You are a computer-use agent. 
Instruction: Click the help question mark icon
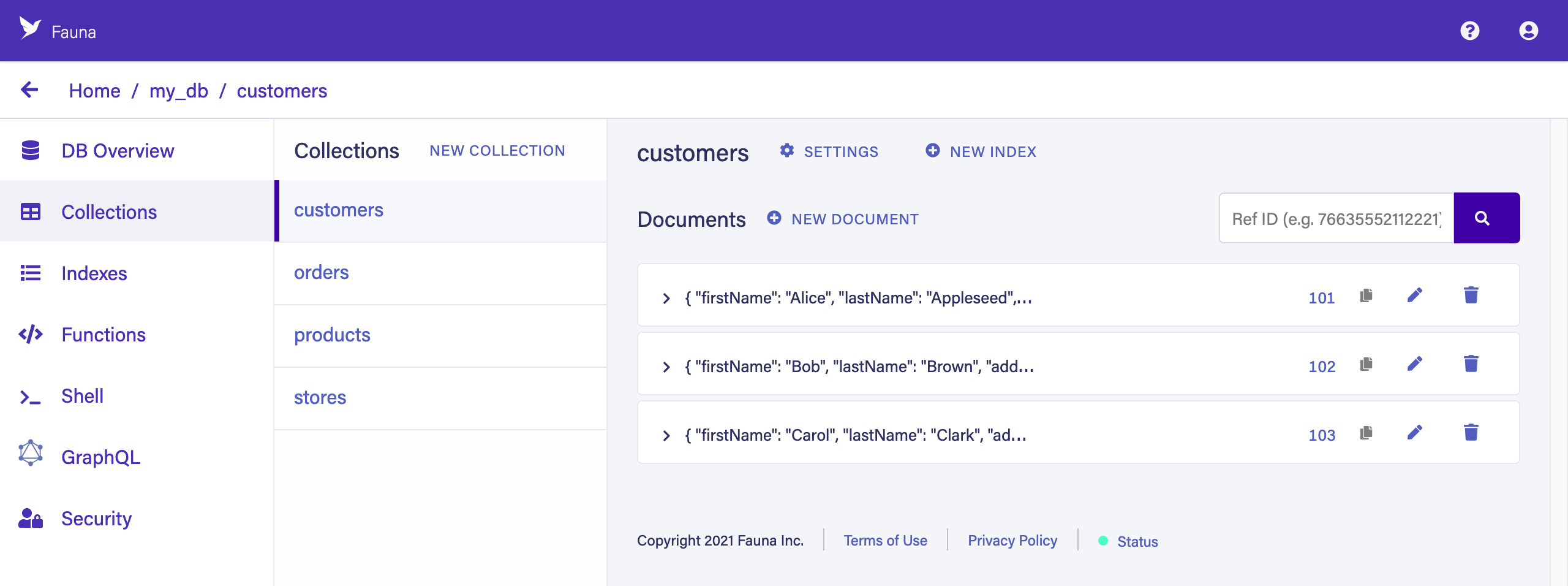(1469, 31)
